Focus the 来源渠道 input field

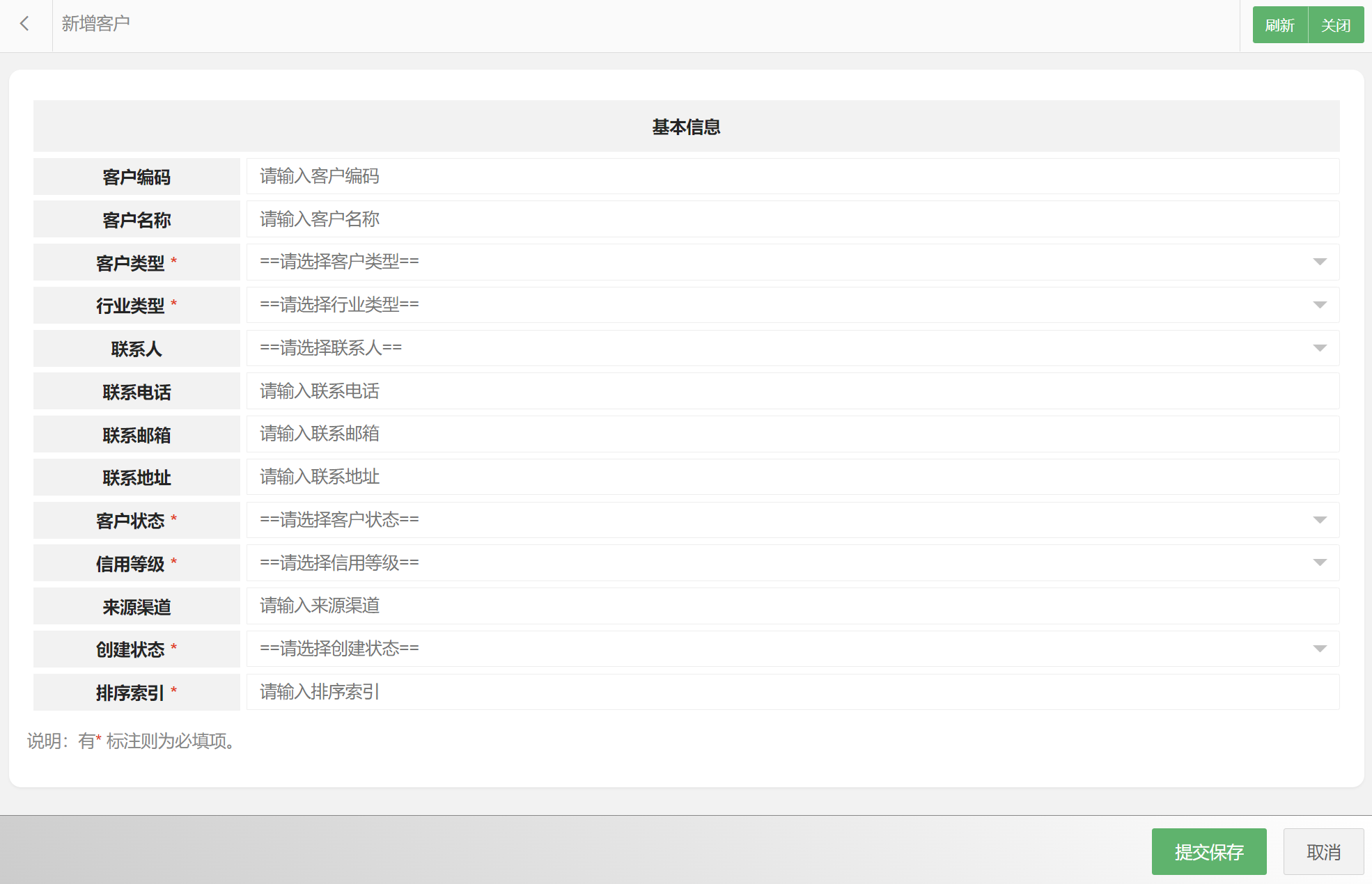(x=792, y=606)
